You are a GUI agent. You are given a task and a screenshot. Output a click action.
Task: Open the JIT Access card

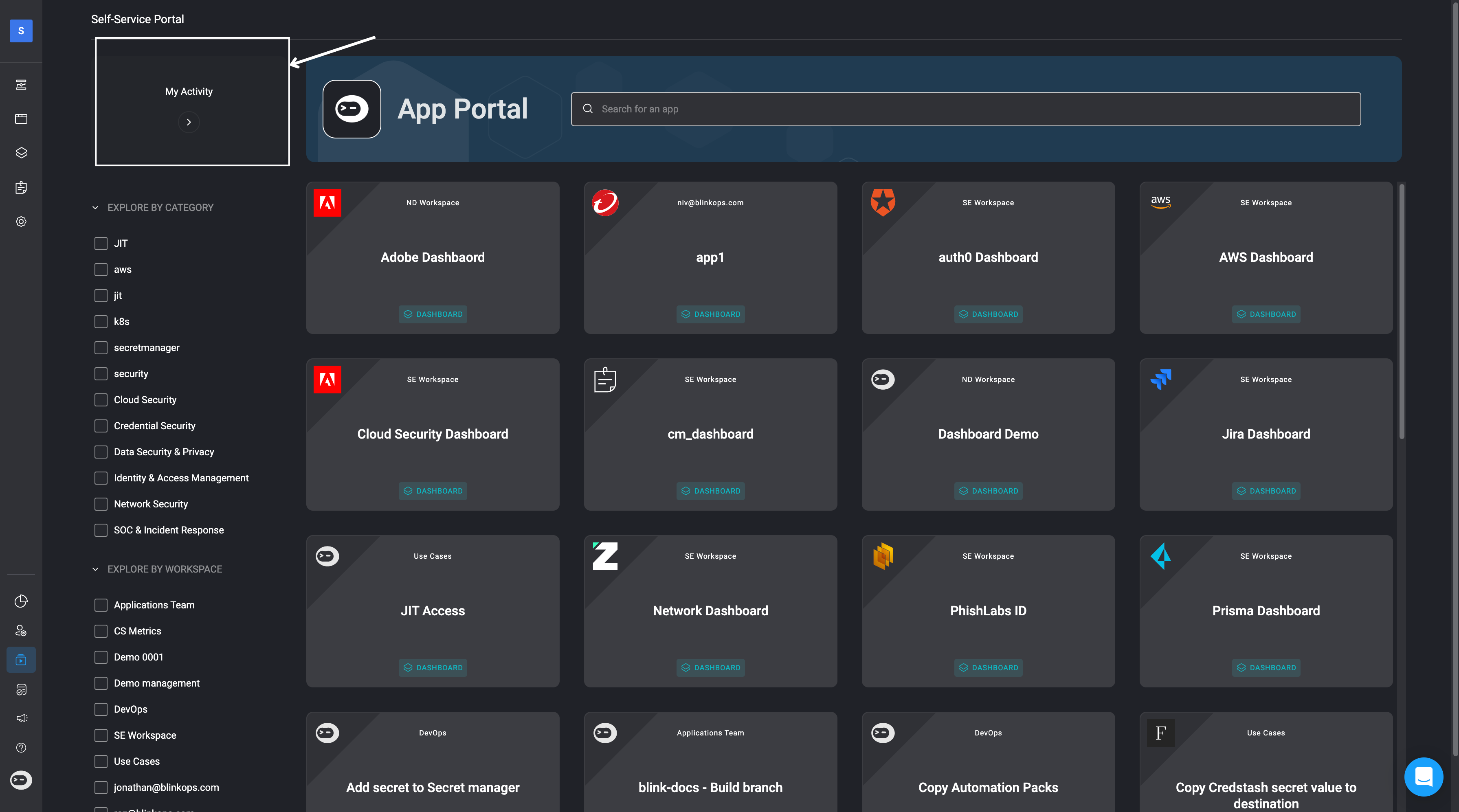[x=433, y=611]
